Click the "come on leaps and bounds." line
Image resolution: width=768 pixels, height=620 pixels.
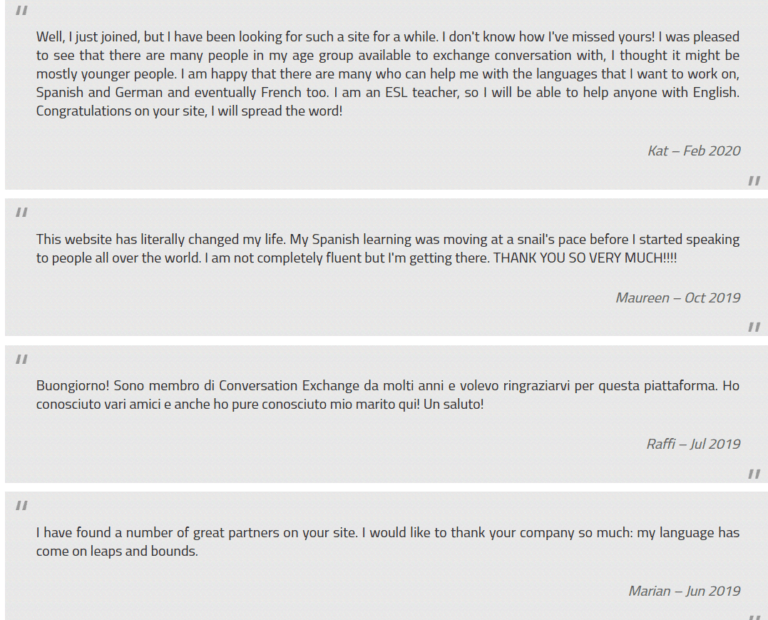point(117,551)
